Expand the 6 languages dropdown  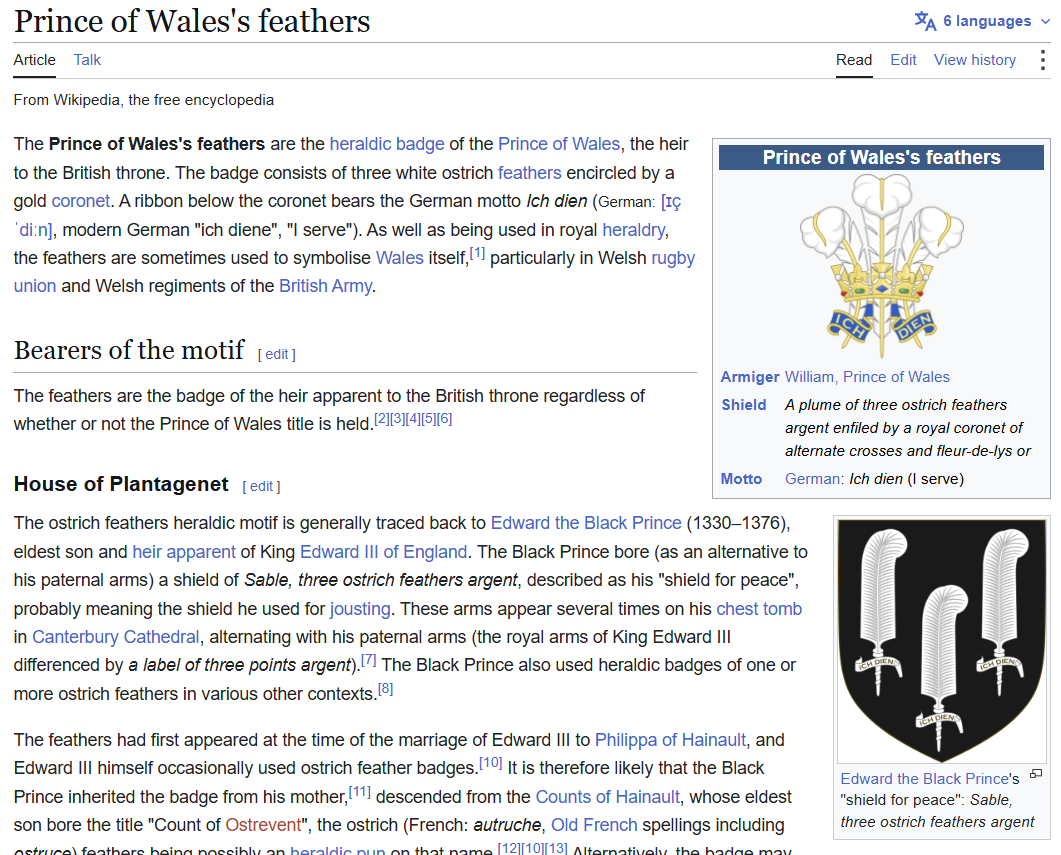click(996, 21)
